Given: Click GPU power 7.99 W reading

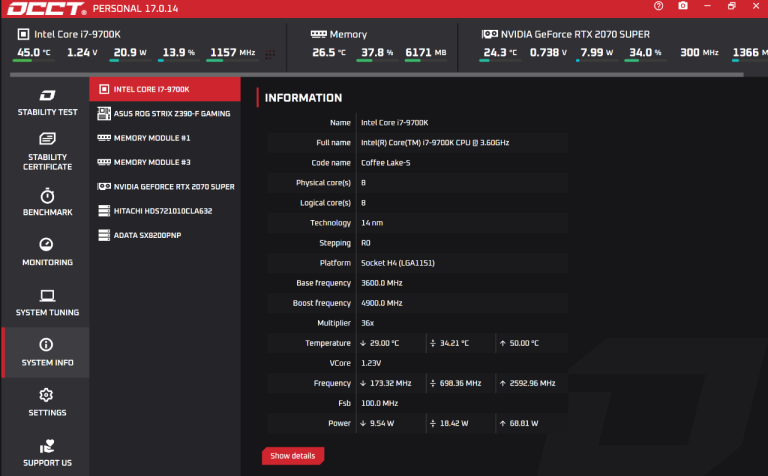Looking at the screenshot, I should click(596, 52).
